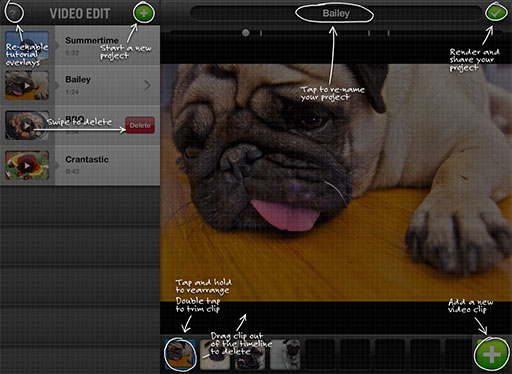Open the Crantastic project row
The width and height of the screenshot is (512, 374).
click(80, 165)
